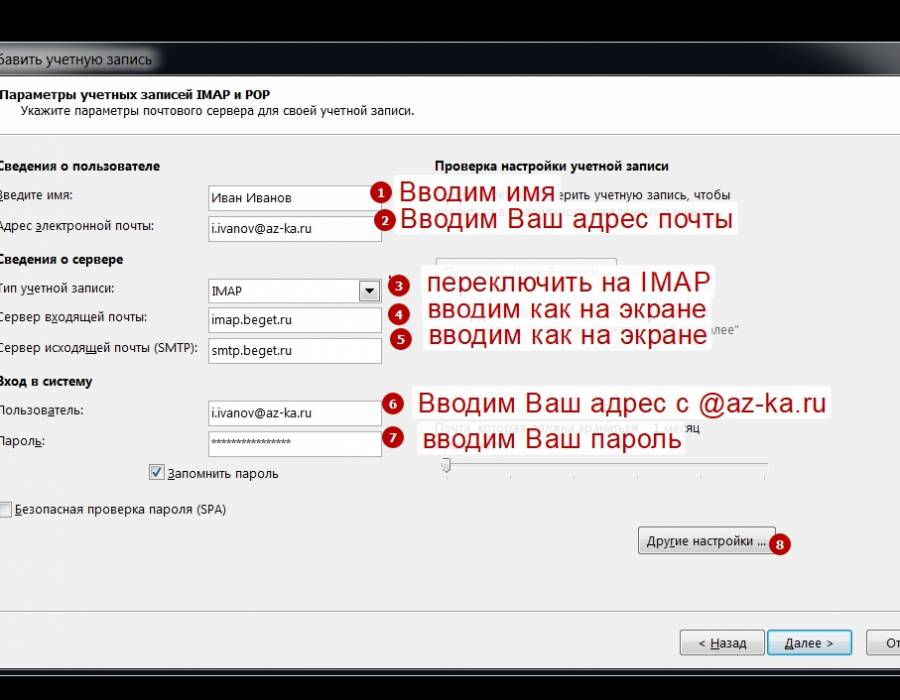Click the Пользователь login field
This screenshot has height=700, width=900.
294,413
